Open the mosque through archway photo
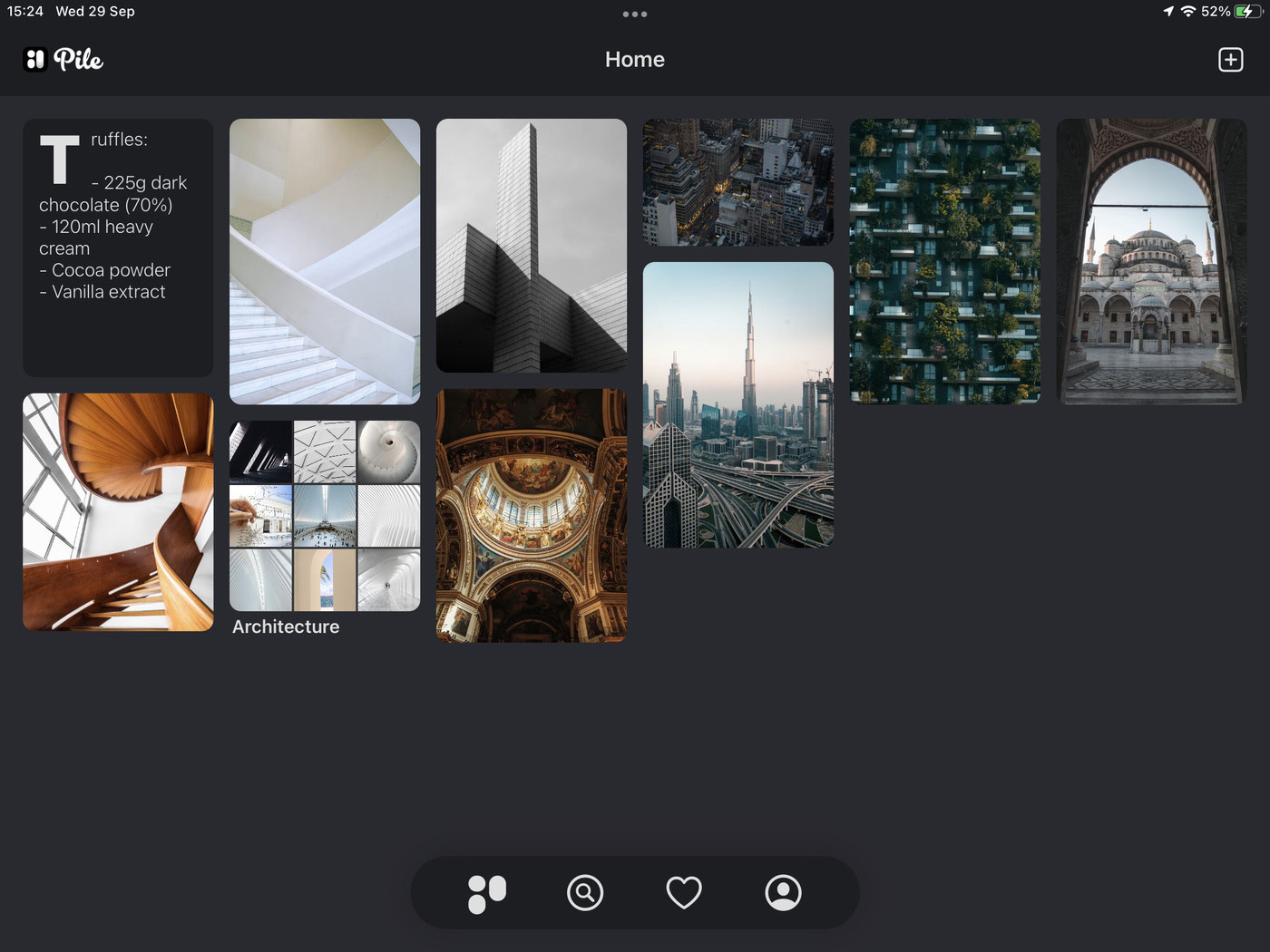The height and width of the screenshot is (952, 1270). click(1152, 261)
